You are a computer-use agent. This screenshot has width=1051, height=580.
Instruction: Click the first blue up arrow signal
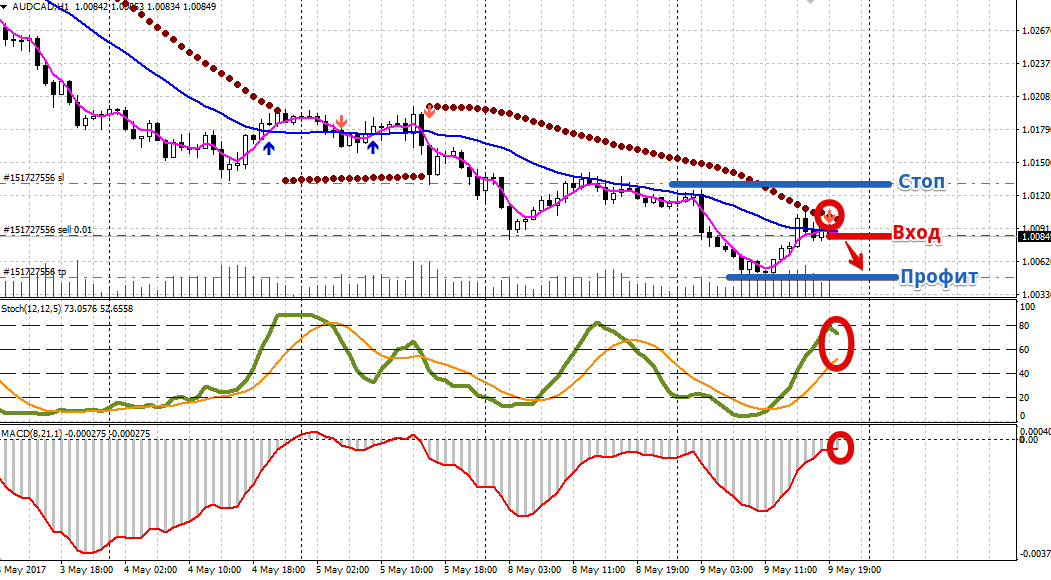coord(269,148)
